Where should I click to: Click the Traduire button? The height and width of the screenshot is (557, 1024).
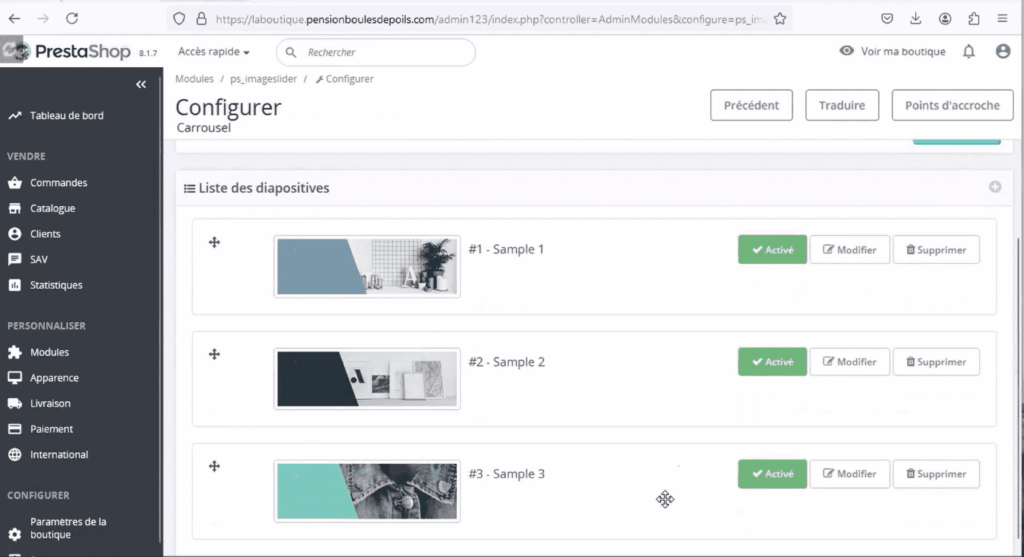[842, 105]
